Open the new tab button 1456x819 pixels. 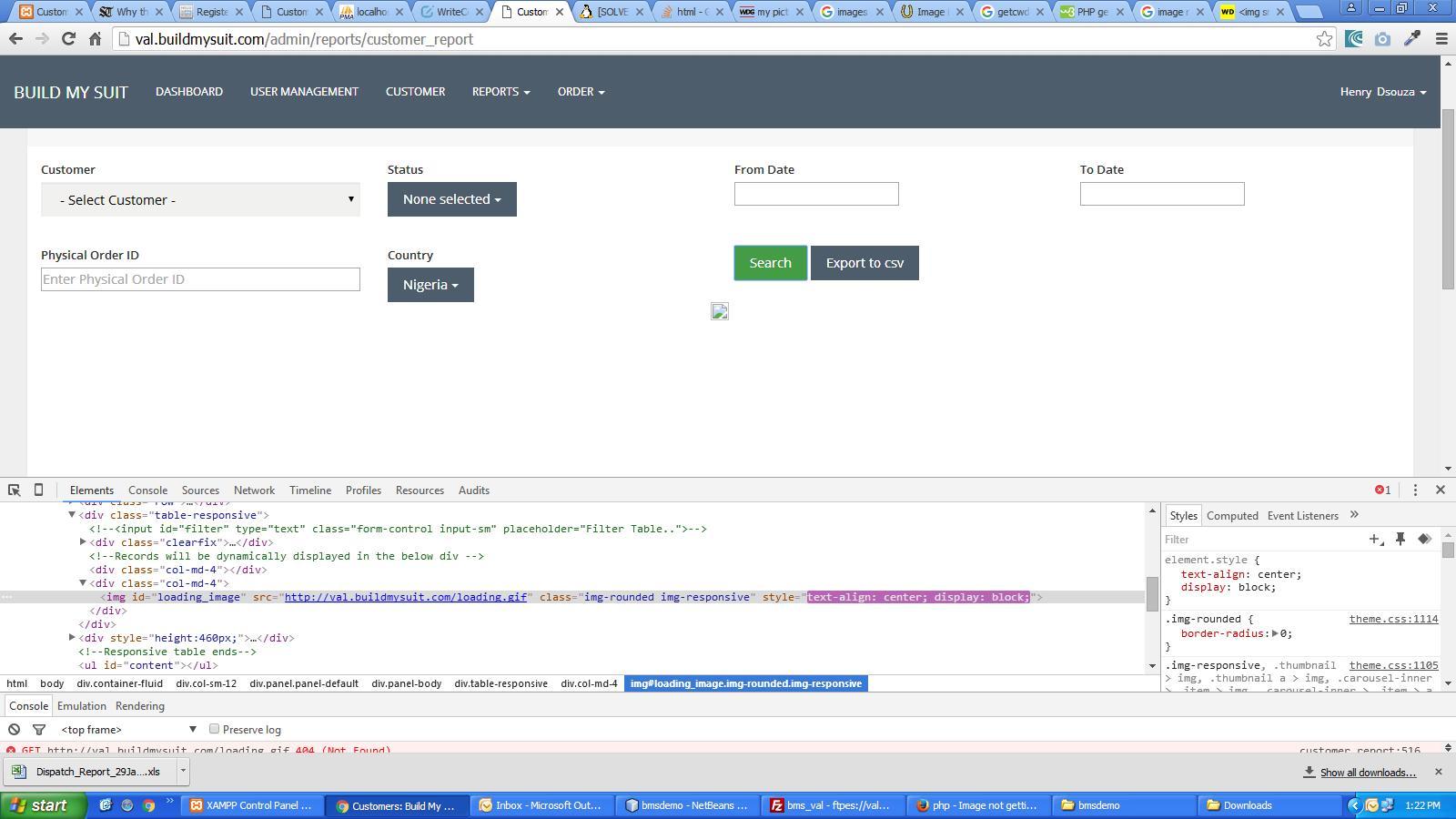tap(1309, 12)
